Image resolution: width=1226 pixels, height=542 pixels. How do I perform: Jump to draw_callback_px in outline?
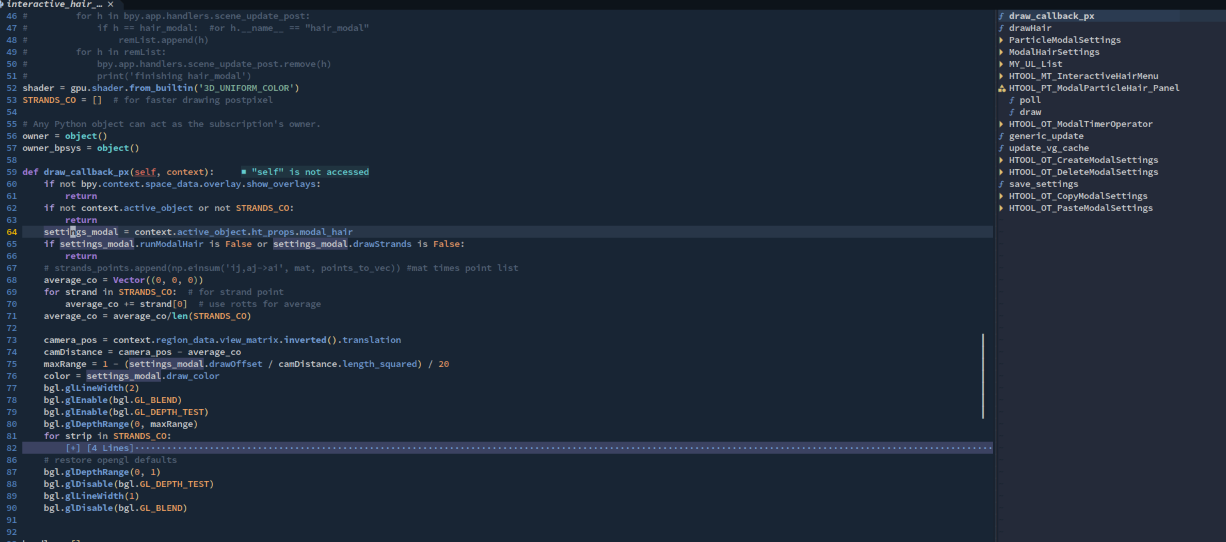(1052, 16)
